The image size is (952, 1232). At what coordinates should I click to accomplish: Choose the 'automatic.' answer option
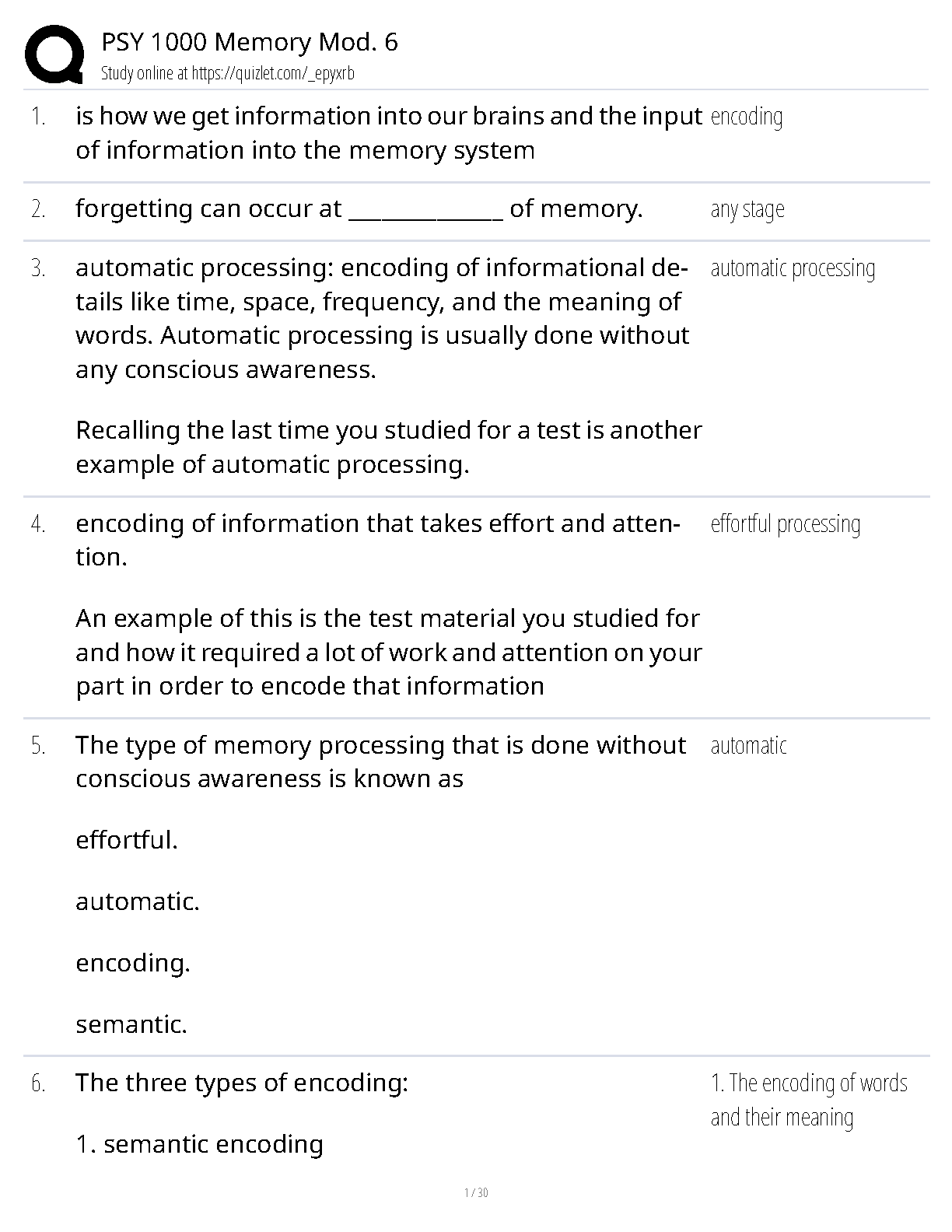138,901
